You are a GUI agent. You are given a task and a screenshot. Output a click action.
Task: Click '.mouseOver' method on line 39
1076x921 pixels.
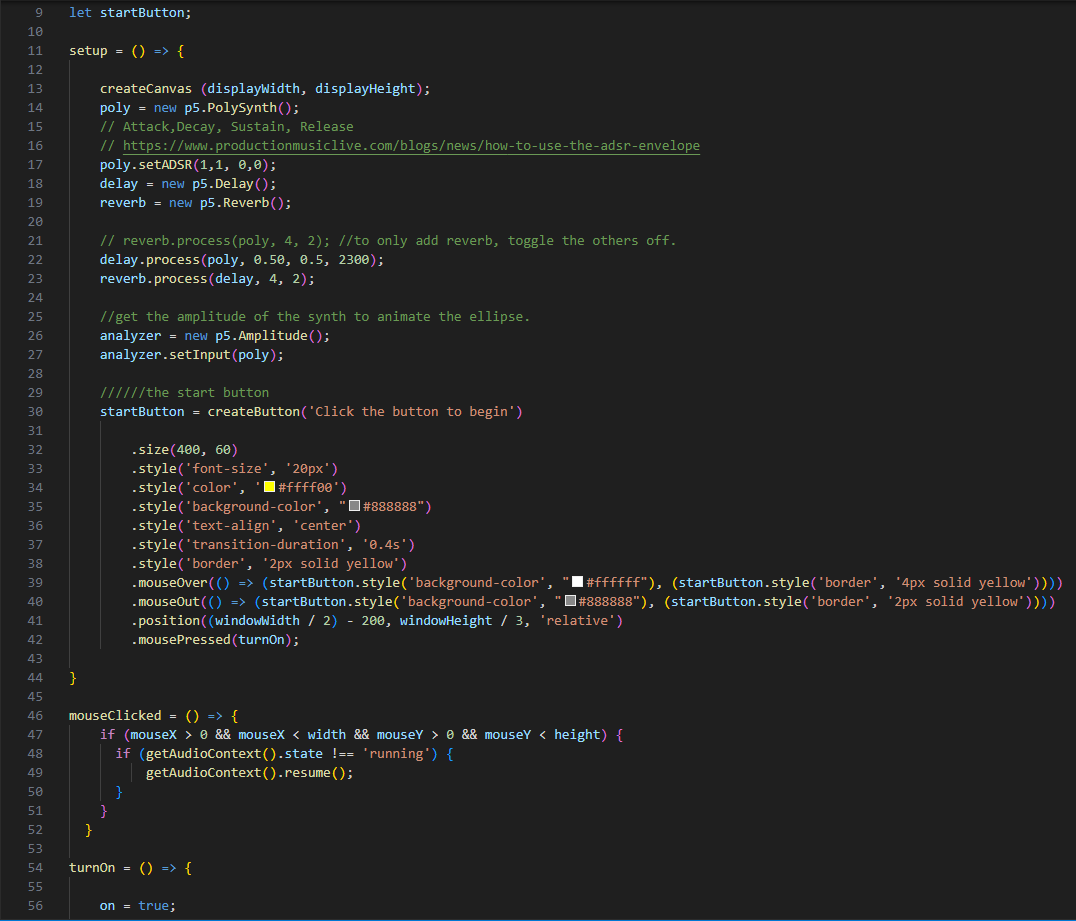169,583
